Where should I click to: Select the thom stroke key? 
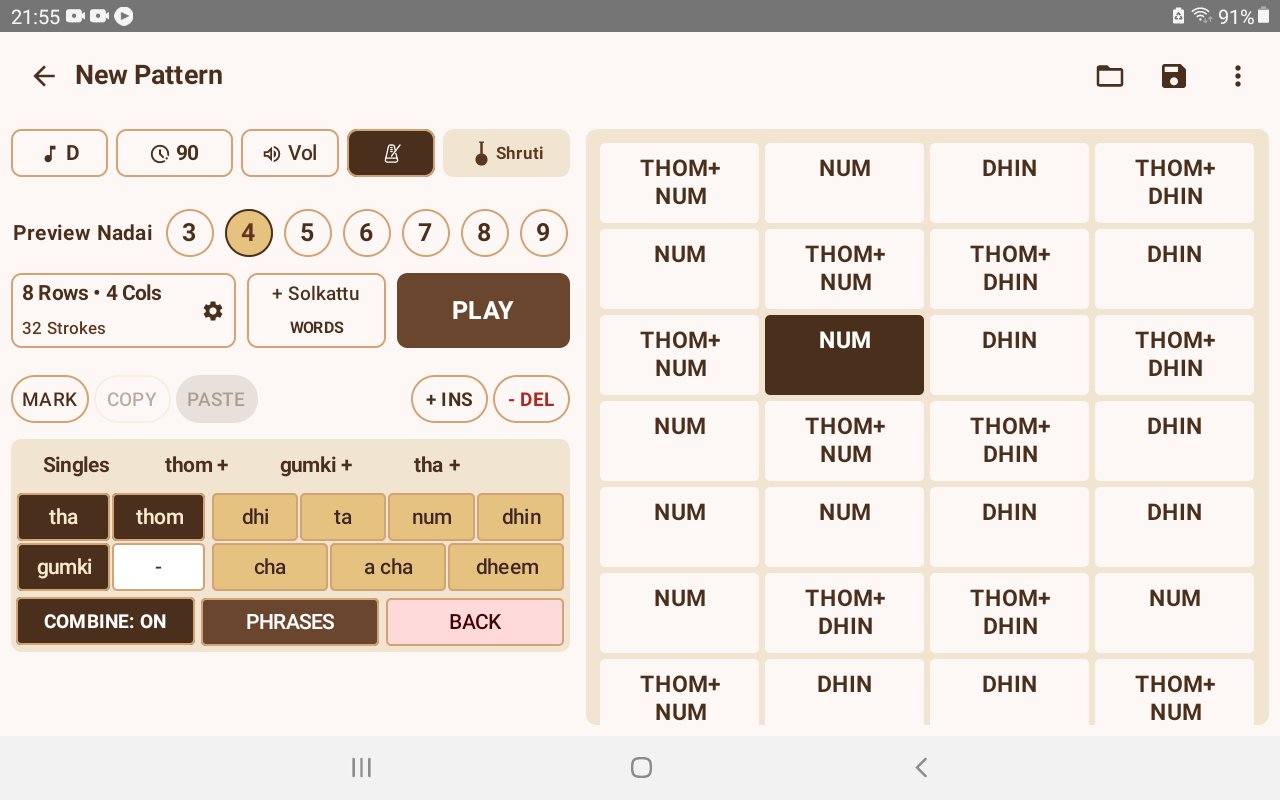tap(159, 517)
